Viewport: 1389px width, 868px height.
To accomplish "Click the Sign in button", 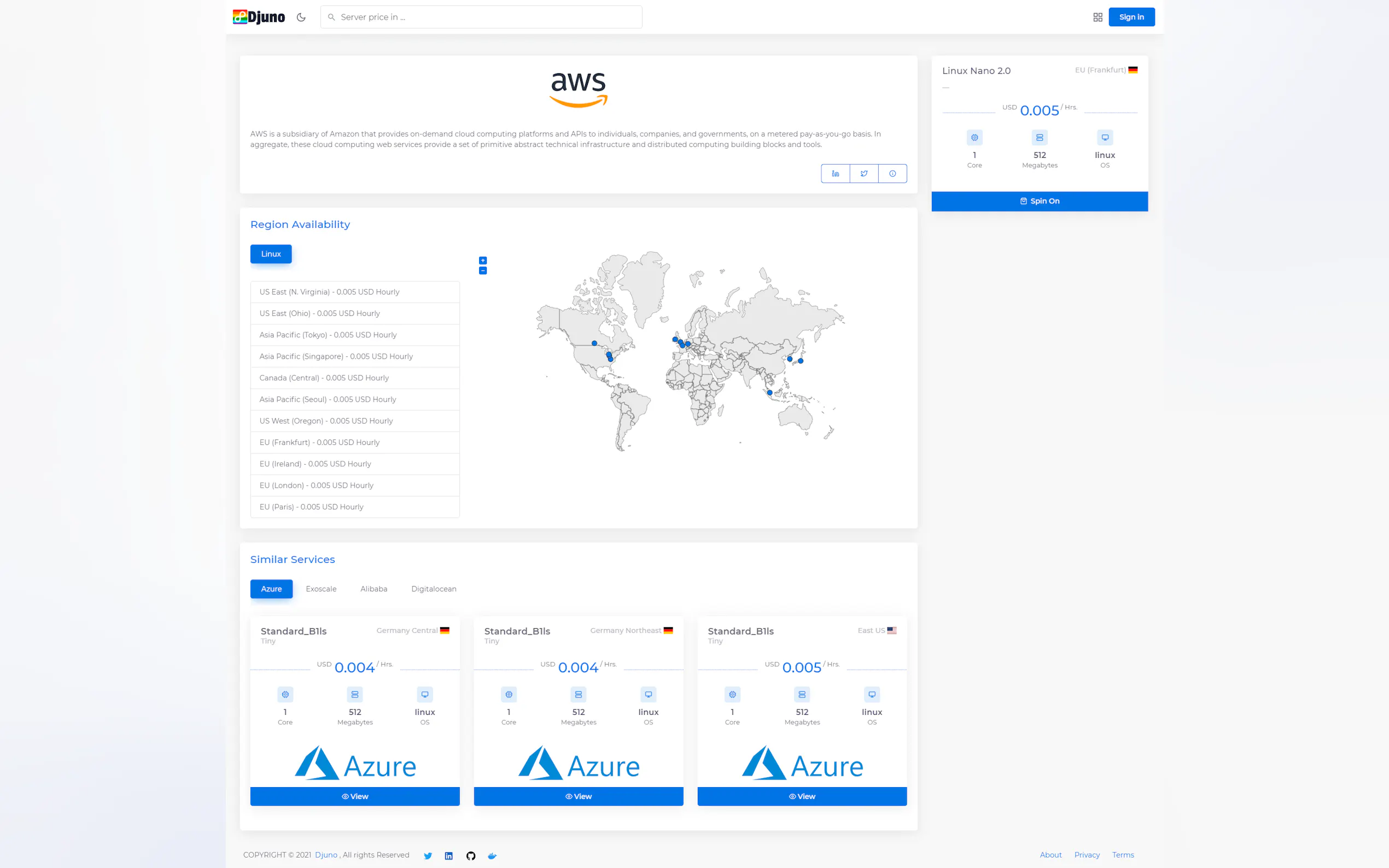I will click(x=1131, y=17).
